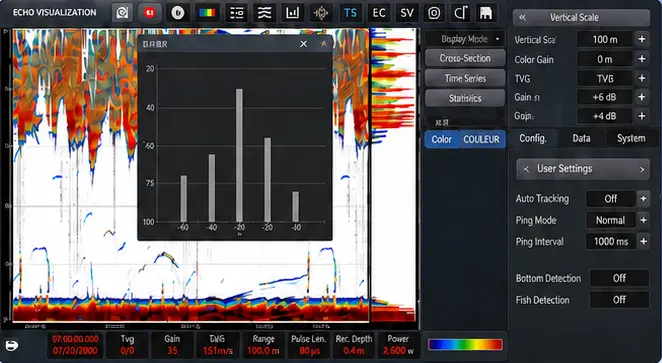The height and width of the screenshot is (363, 662).
Task: Toggle Fish Detection Off
Action: (619, 300)
